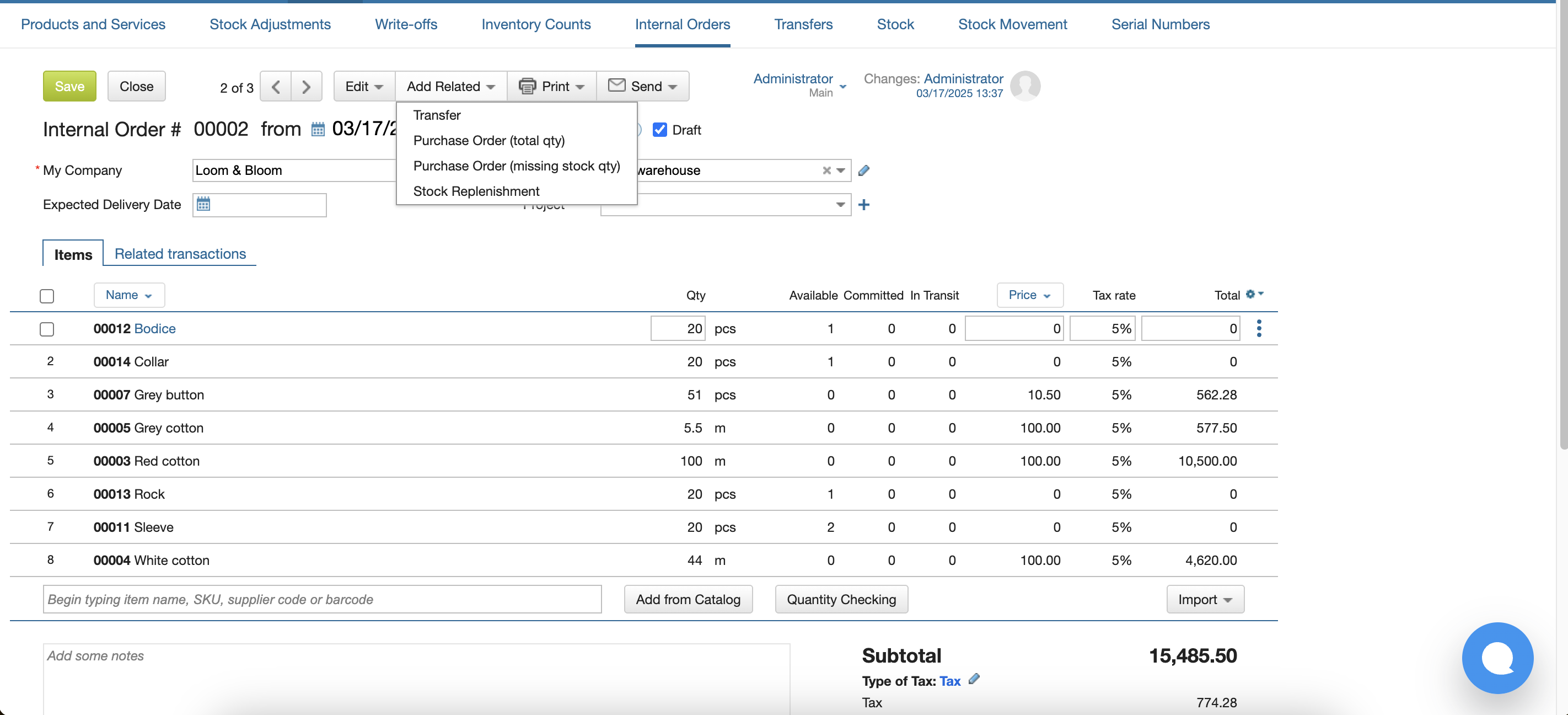The height and width of the screenshot is (715, 1568).
Task: Click the Bodice price field
Action: point(1014,329)
